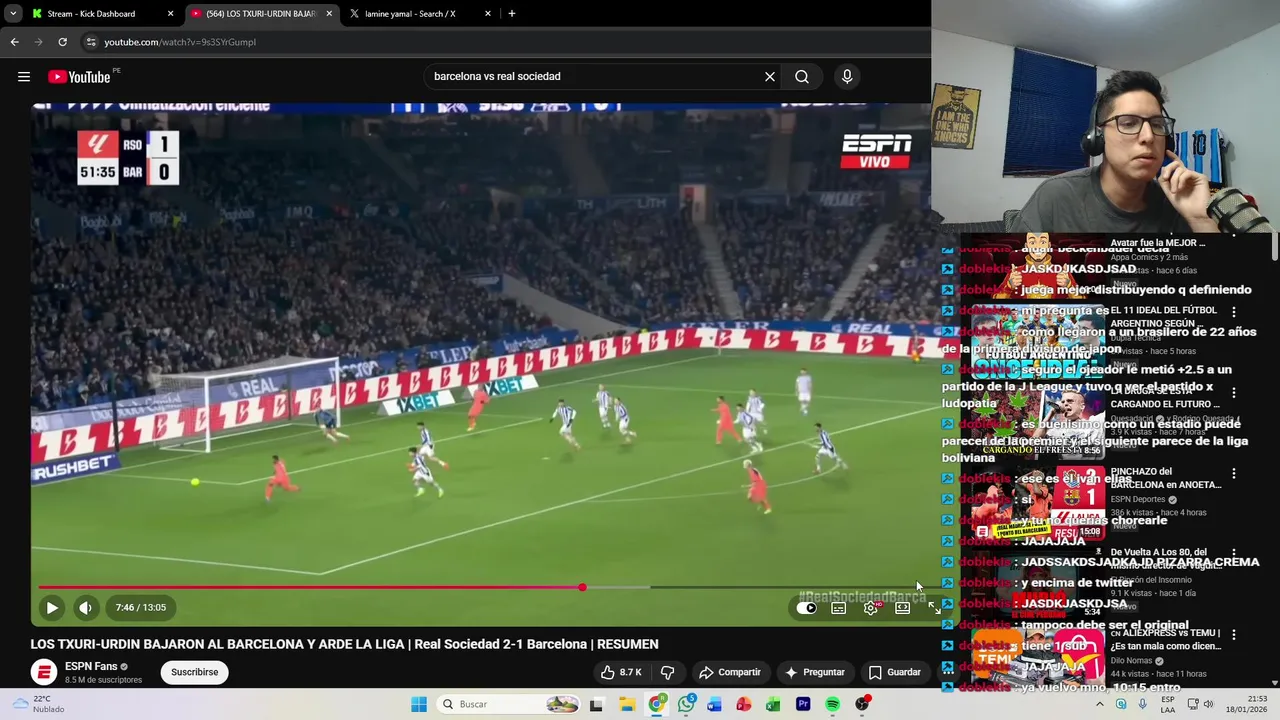Mute the video with the speaker icon

[86, 607]
